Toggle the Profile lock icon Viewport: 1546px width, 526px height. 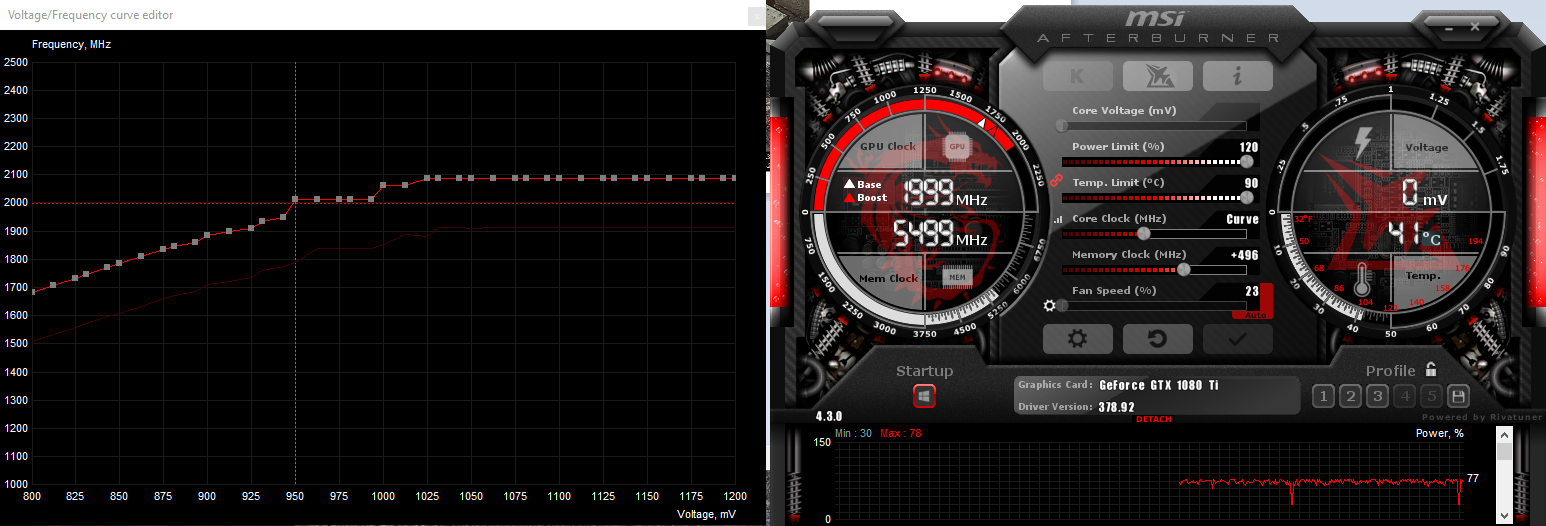[x=1431, y=369]
